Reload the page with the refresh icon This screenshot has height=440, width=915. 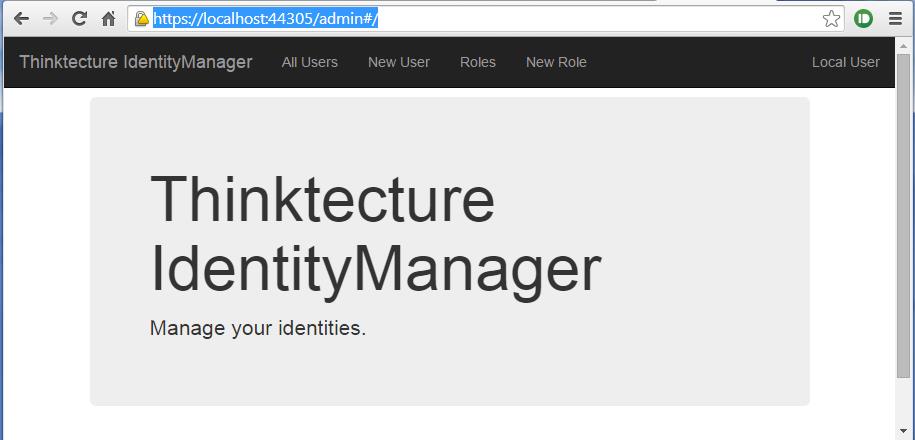[x=79, y=19]
